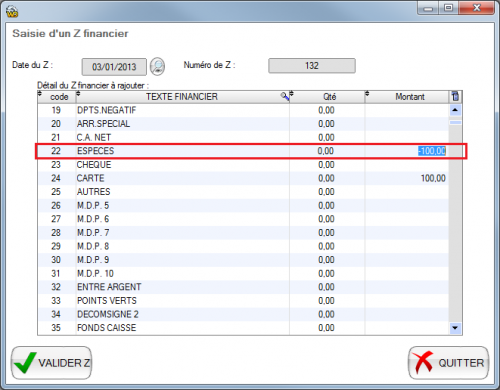500x390 pixels.
Task: Click the sort arrows on the Montant column header
Action: (367, 94)
